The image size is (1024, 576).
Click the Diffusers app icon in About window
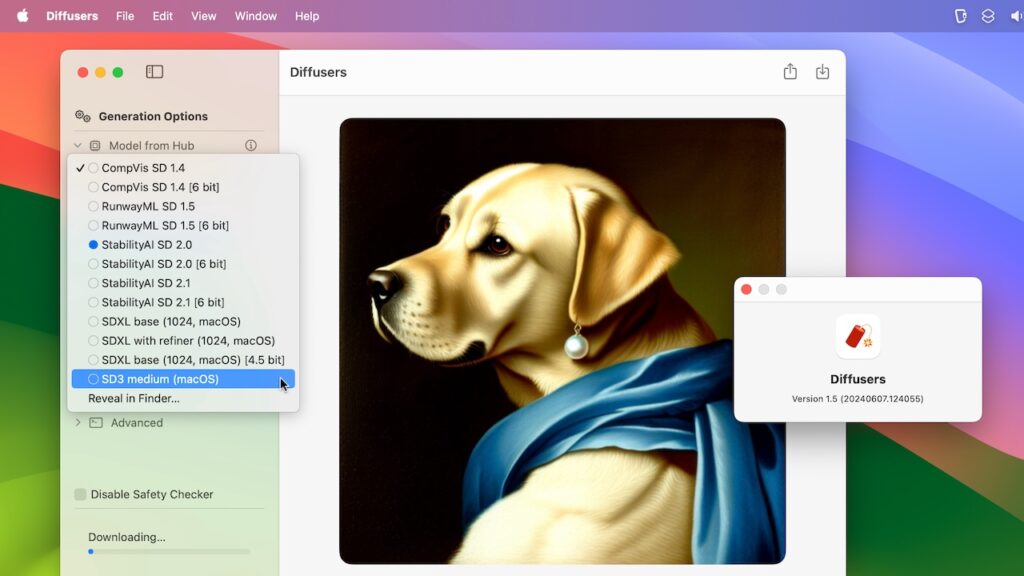pos(857,336)
